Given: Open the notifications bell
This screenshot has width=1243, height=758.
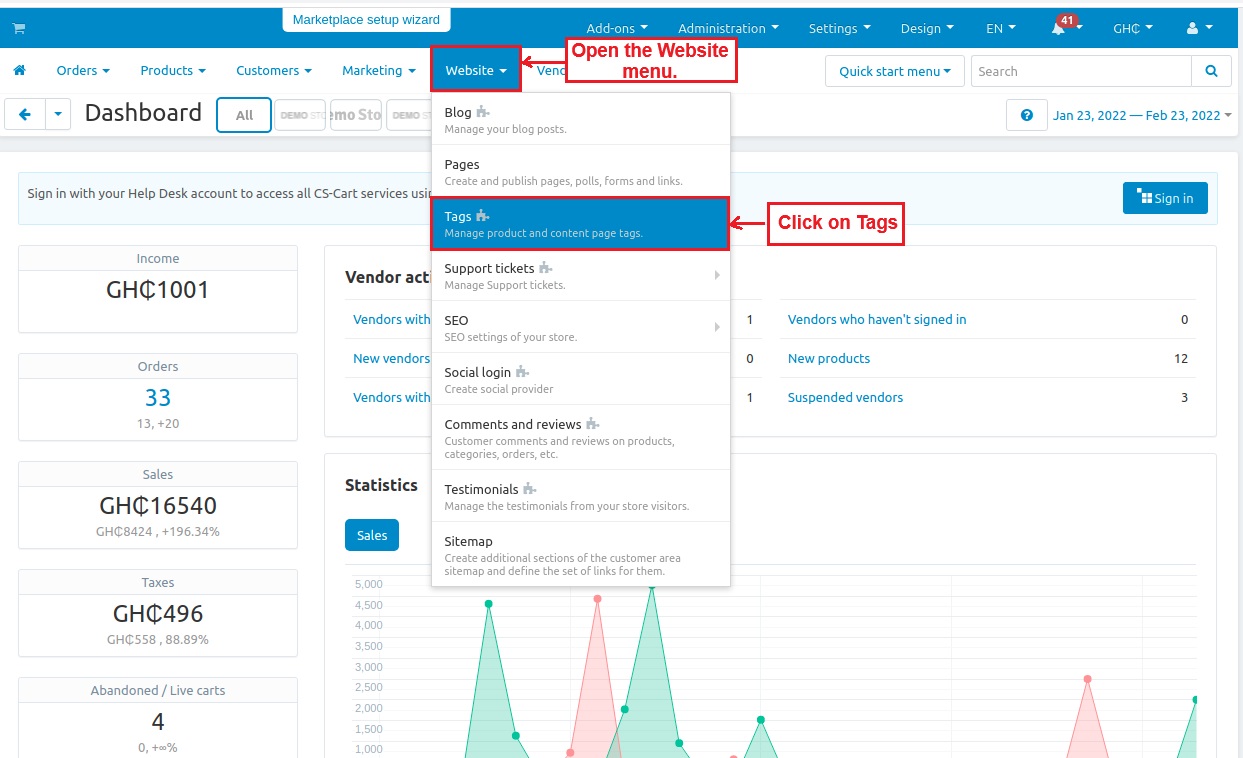Looking at the screenshot, I should click(1058, 29).
